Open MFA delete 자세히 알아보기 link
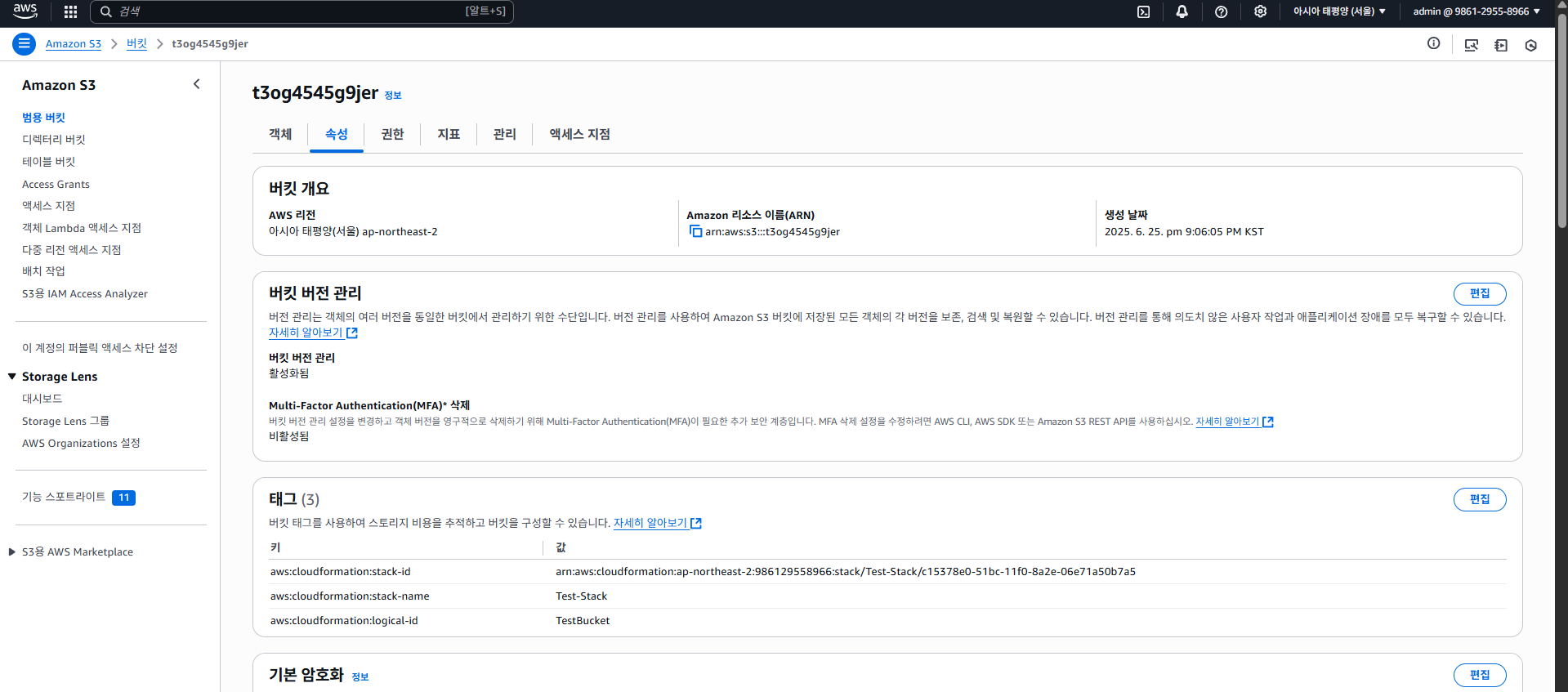The width and height of the screenshot is (1568, 692). tap(1234, 422)
